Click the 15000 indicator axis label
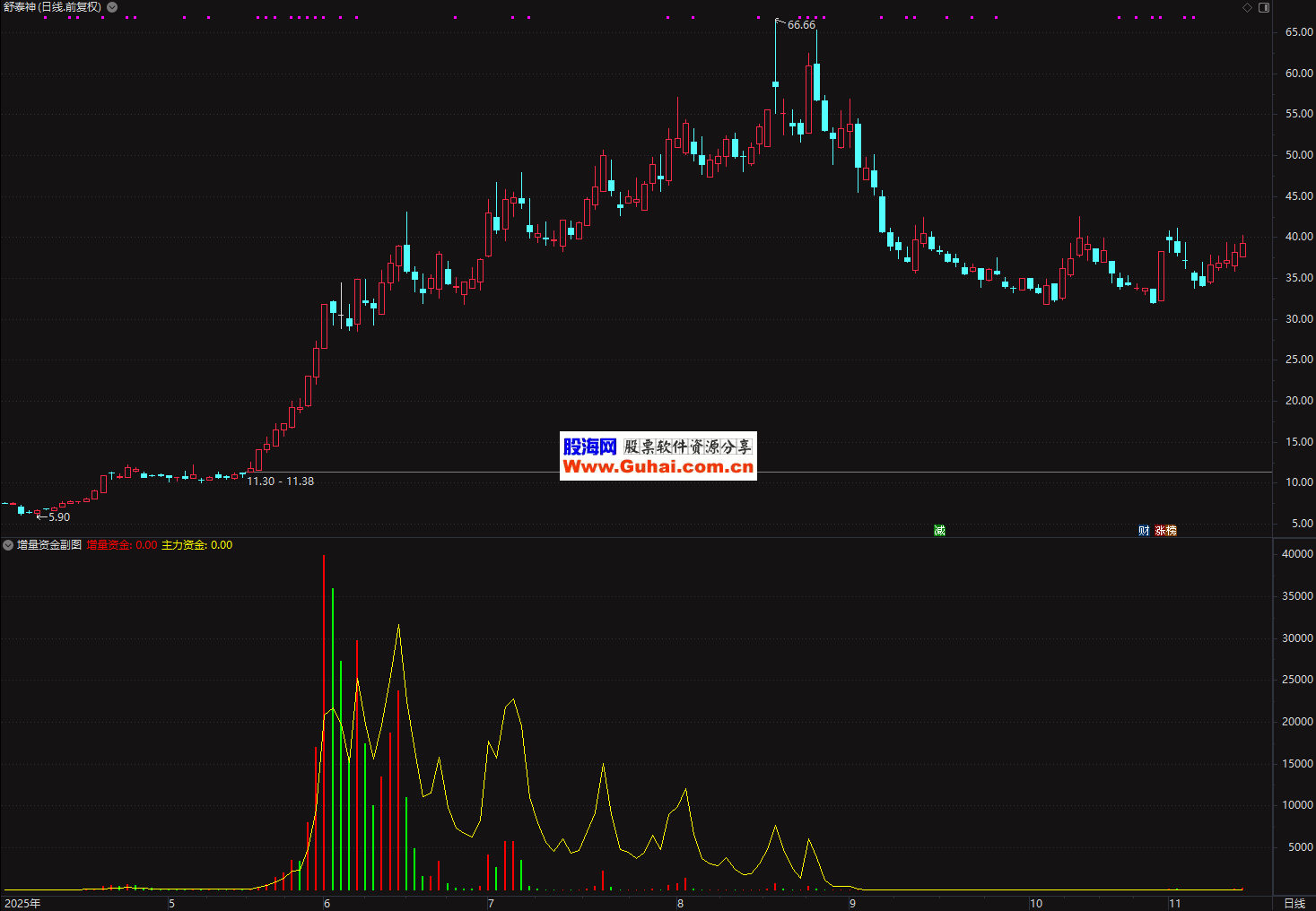 pos(1297,764)
